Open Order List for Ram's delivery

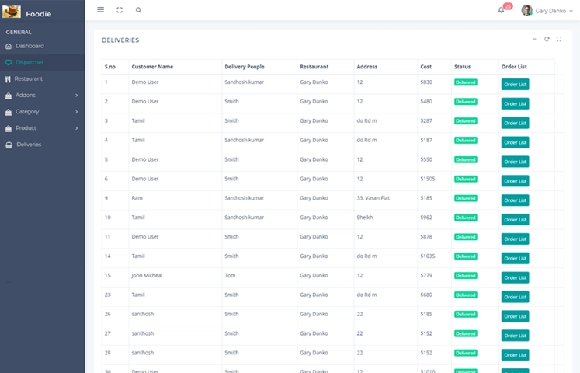(x=515, y=200)
